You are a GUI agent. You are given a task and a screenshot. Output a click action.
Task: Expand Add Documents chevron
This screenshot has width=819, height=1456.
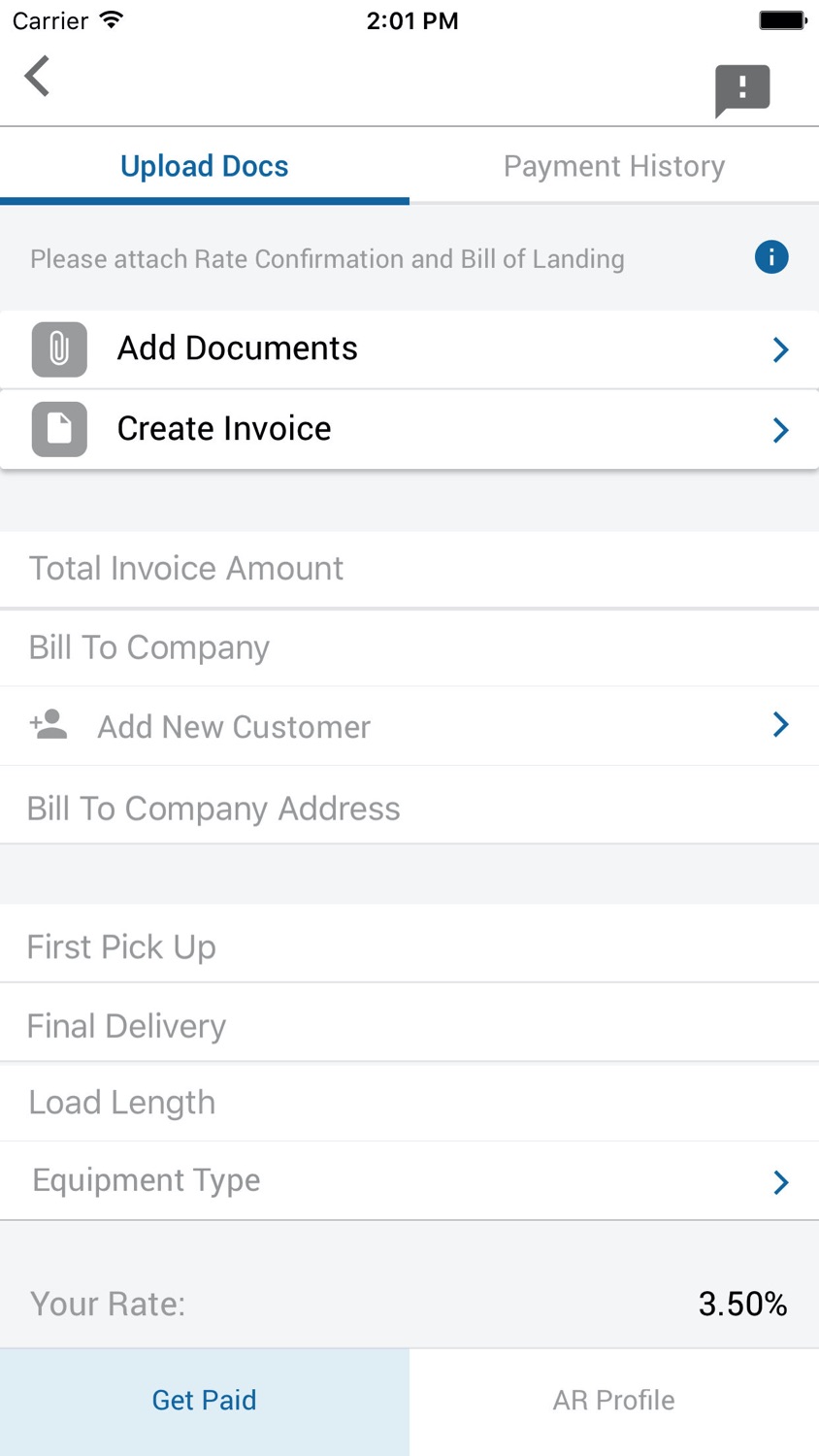click(x=780, y=349)
